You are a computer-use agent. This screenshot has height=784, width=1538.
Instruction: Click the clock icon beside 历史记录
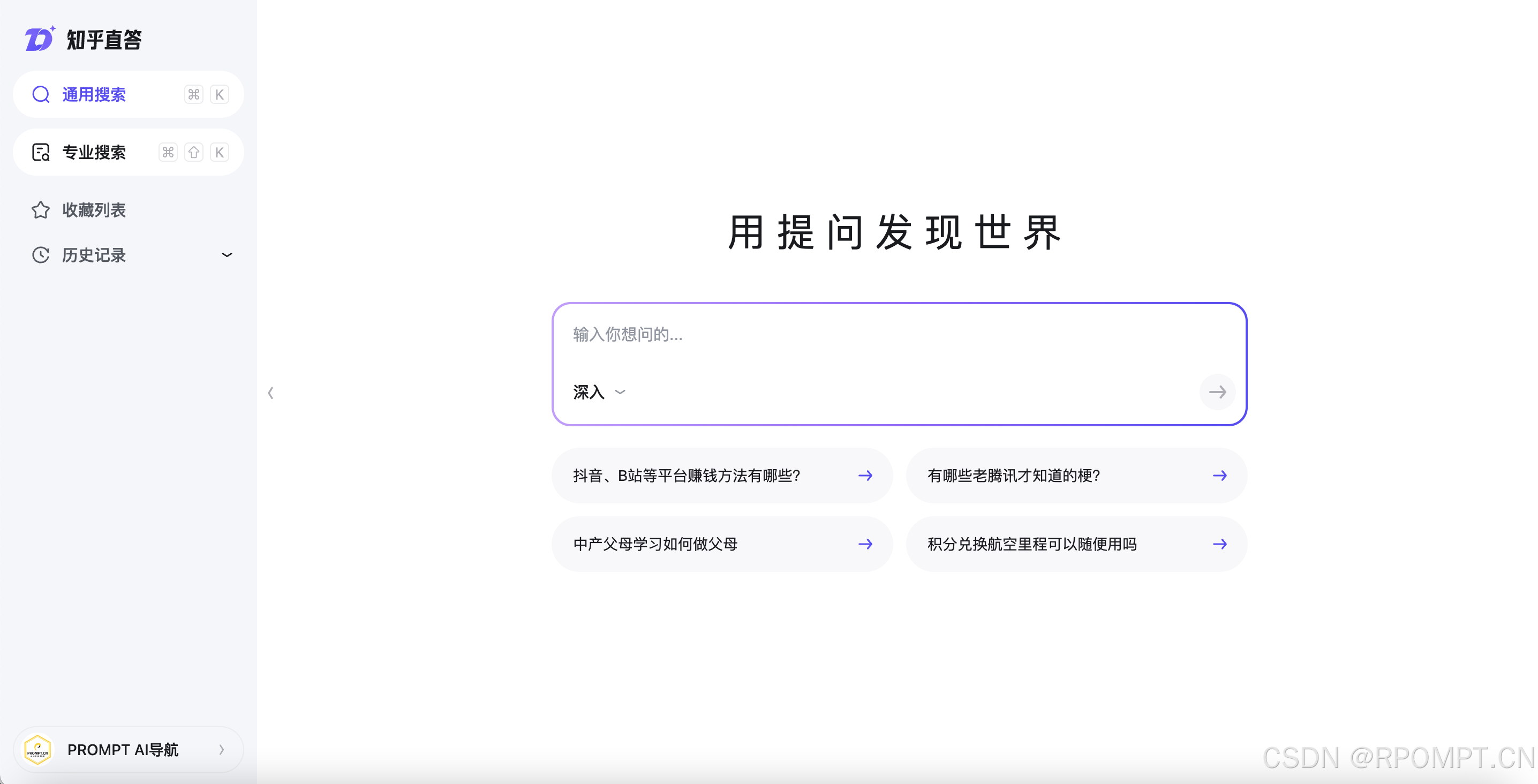(41, 255)
